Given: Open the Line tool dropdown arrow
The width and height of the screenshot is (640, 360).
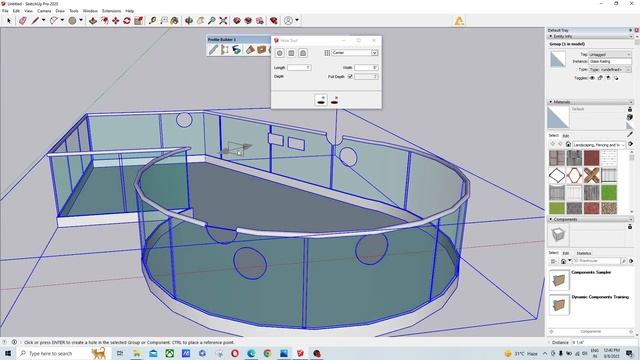Looking at the screenshot, I should tap(43, 20).
